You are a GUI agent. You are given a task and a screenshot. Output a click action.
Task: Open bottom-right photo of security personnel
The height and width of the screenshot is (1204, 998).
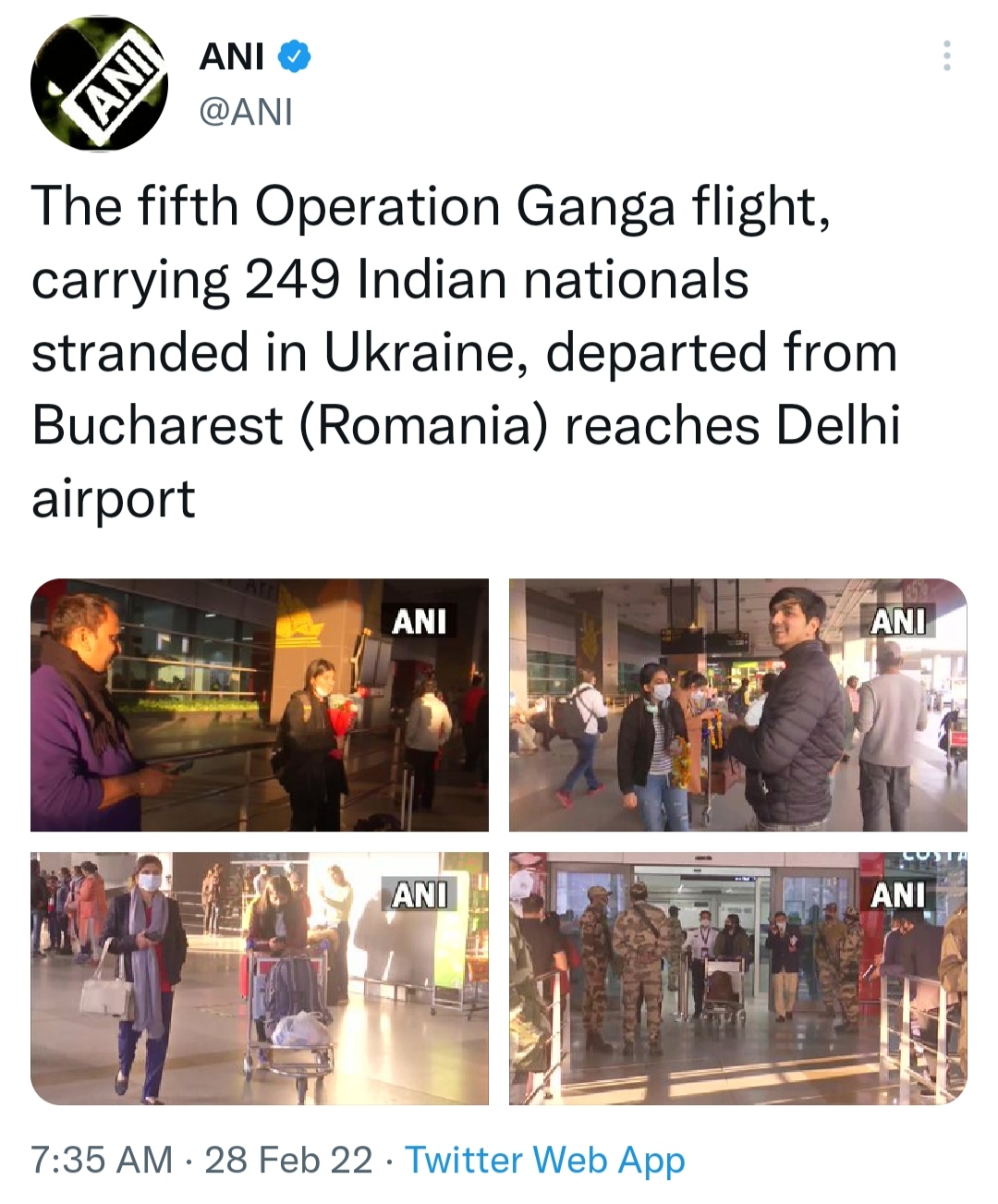click(738, 979)
